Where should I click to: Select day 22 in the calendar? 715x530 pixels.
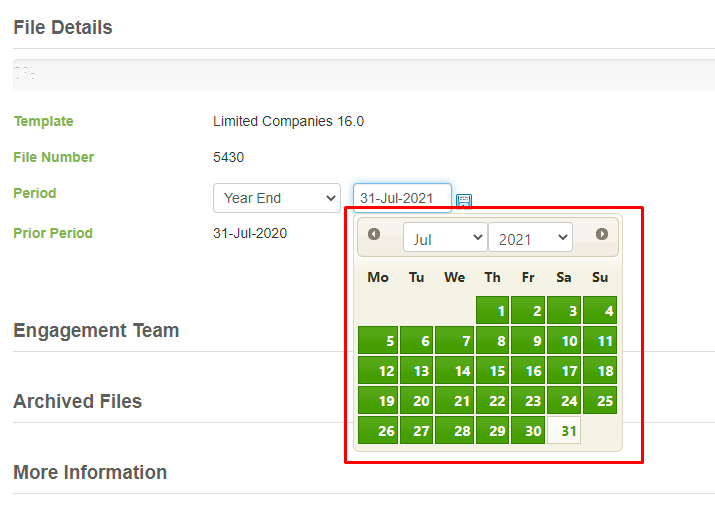point(492,400)
